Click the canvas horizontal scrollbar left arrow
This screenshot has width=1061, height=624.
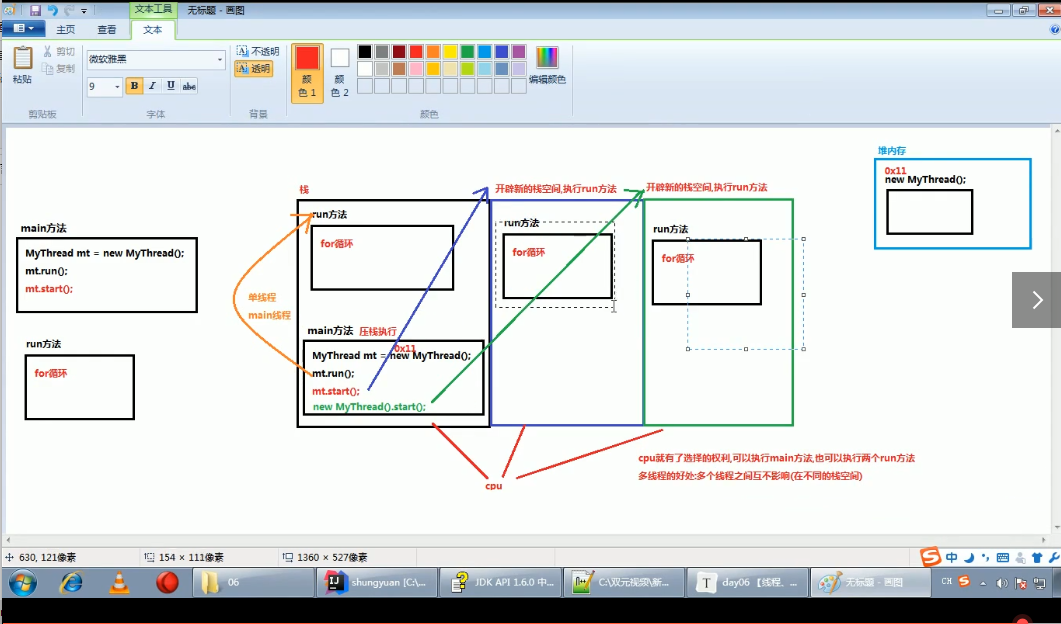(9, 540)
